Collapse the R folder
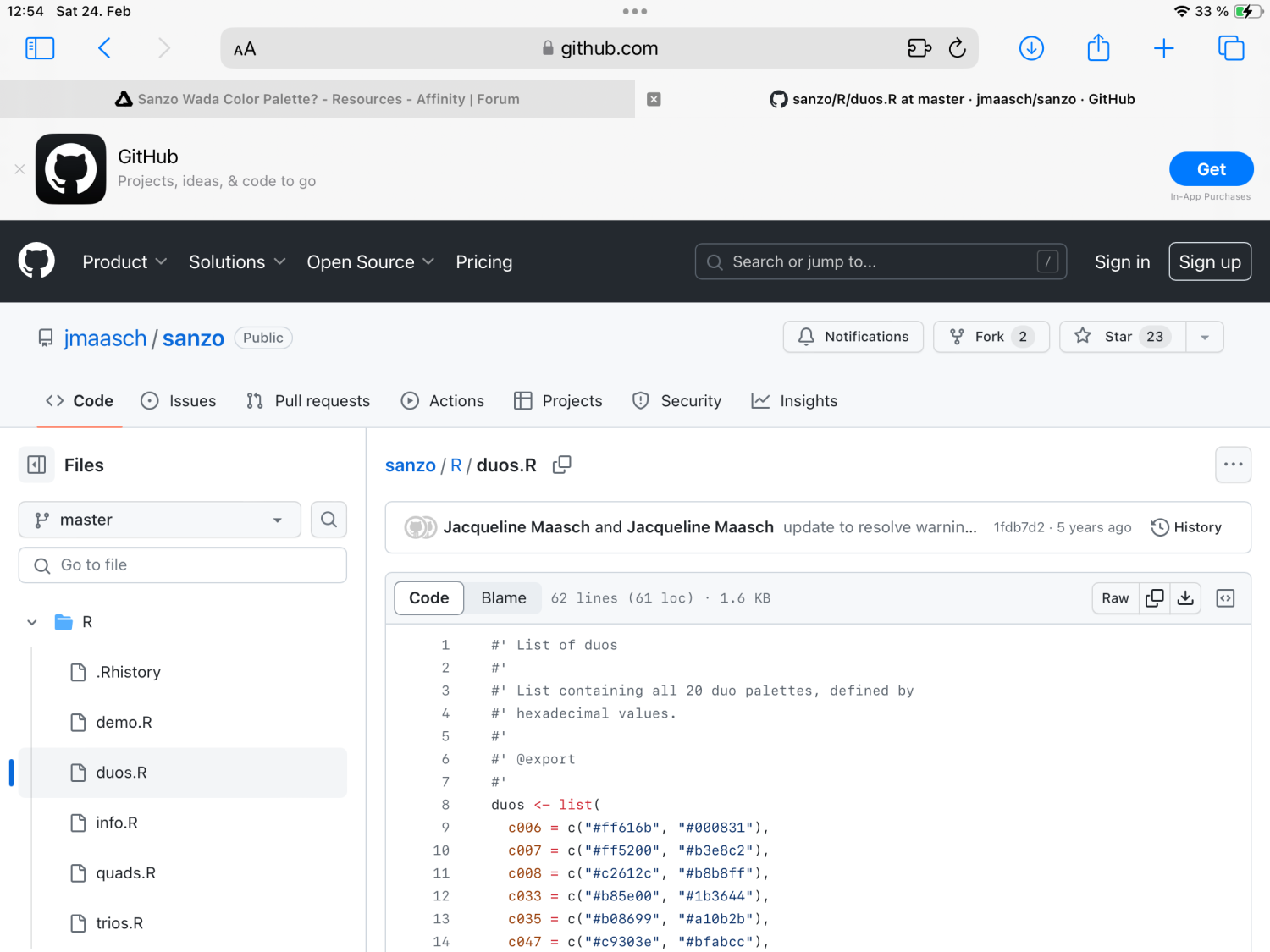This screenshot has width=1270, height=952. coord(32,622)
